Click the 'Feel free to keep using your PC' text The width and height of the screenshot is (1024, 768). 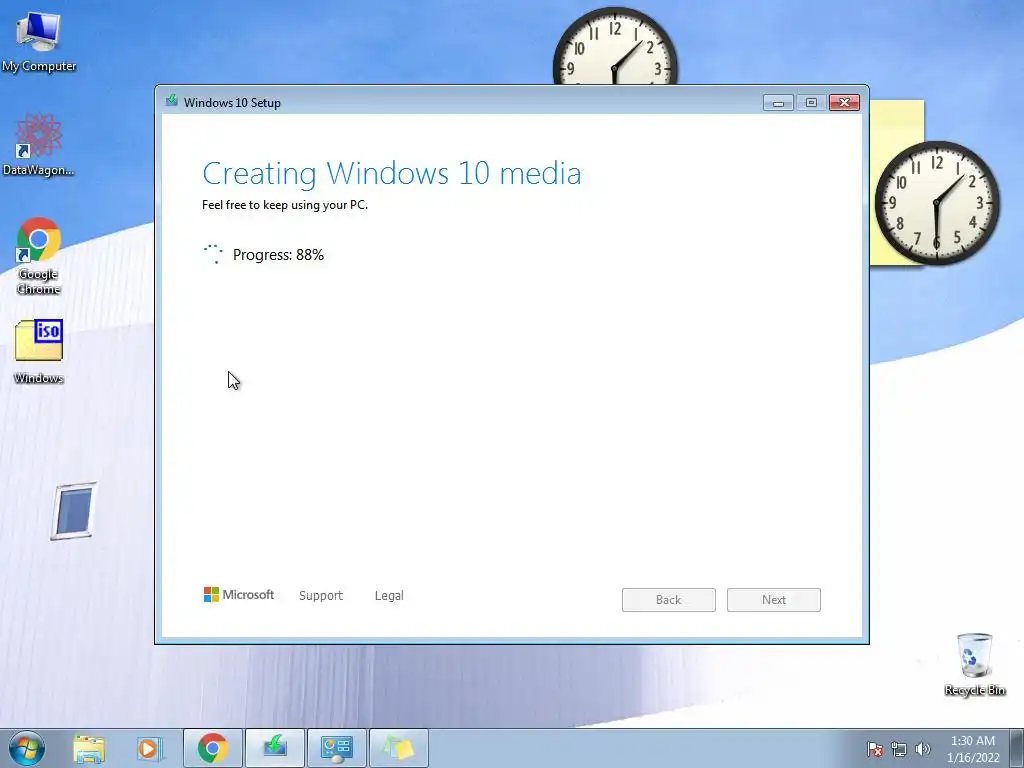pyautogui.click(x=285, y=205)
